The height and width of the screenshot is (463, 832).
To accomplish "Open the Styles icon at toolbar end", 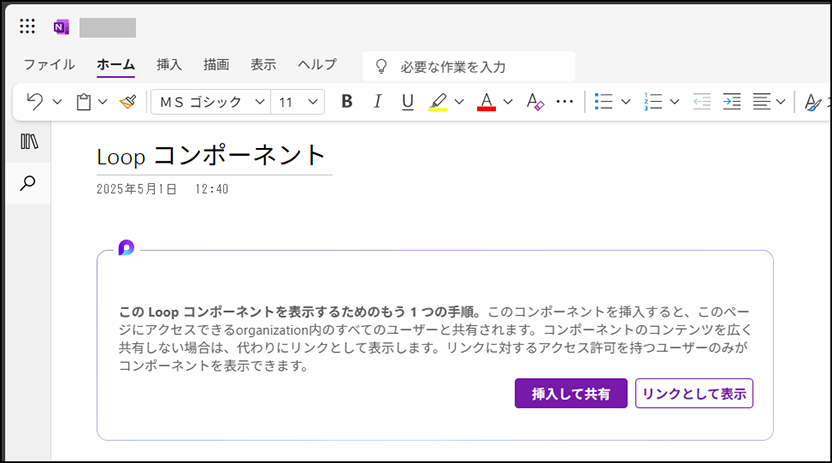I will [x=812, y=101].
